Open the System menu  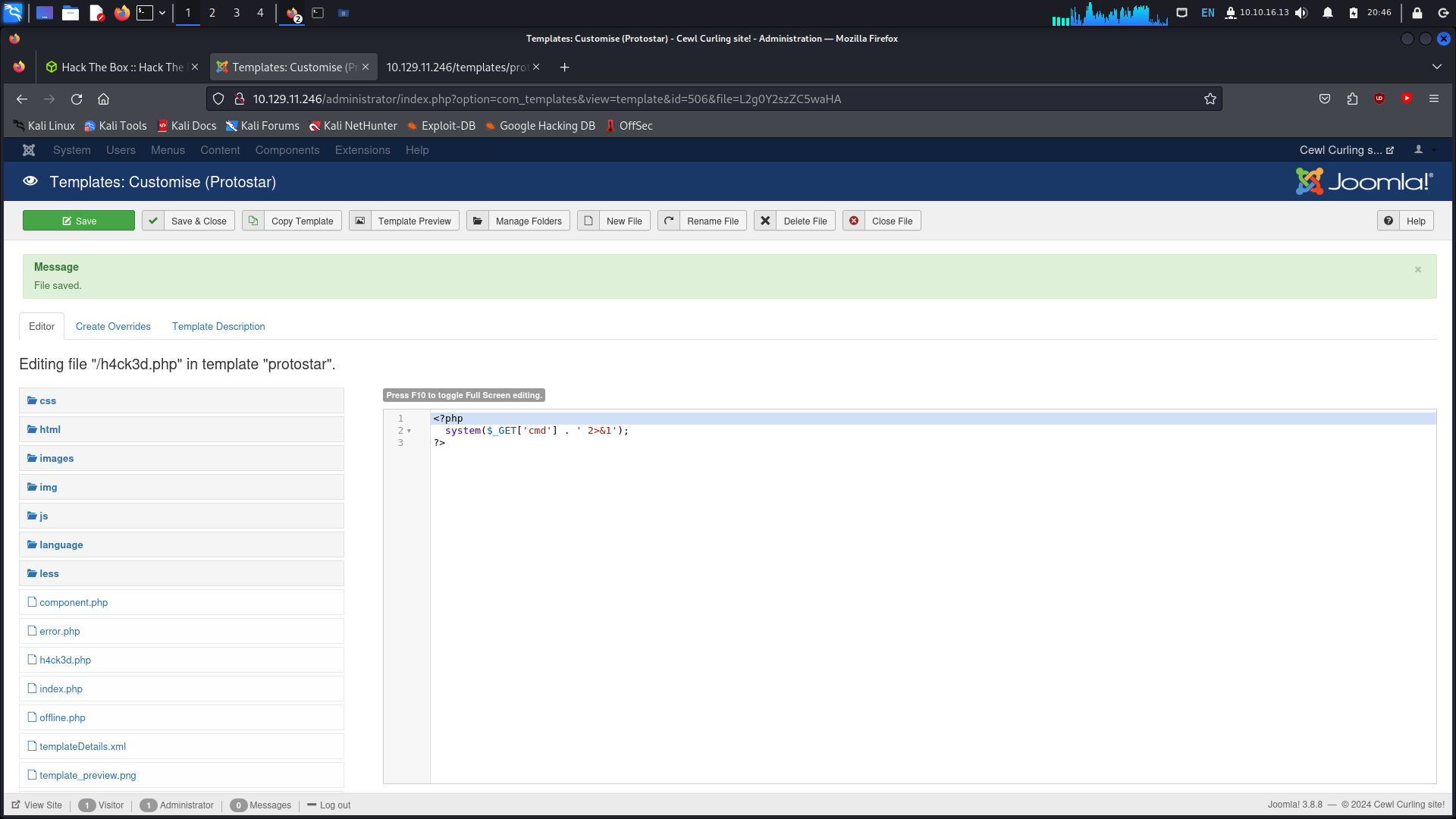point(72,150)
